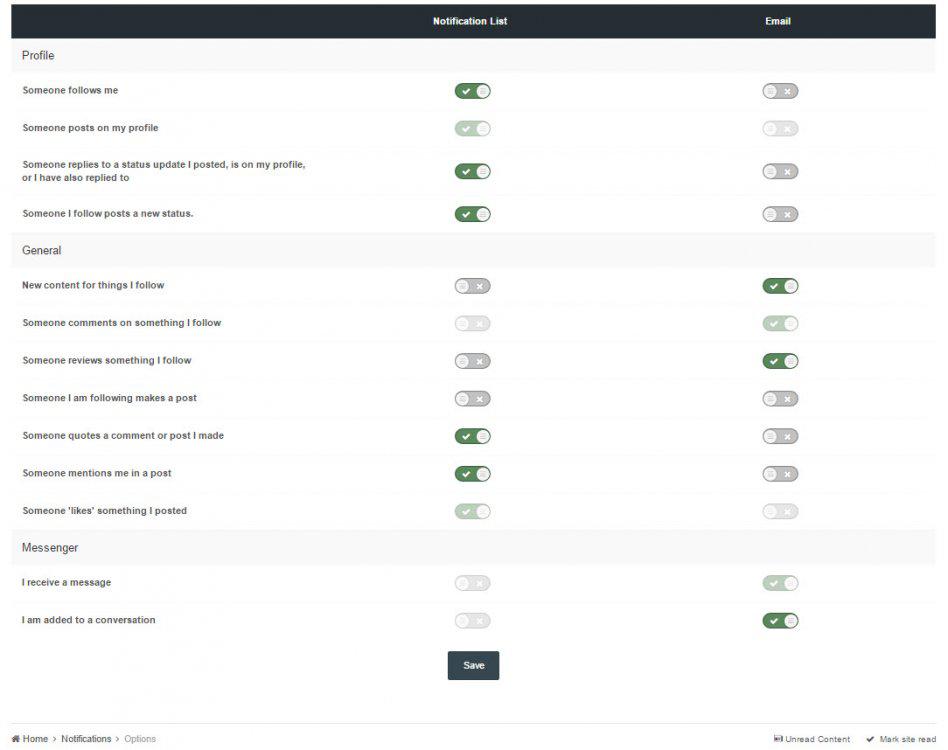Click Mark site read link
948x750 pixels.
pos(907,739)
